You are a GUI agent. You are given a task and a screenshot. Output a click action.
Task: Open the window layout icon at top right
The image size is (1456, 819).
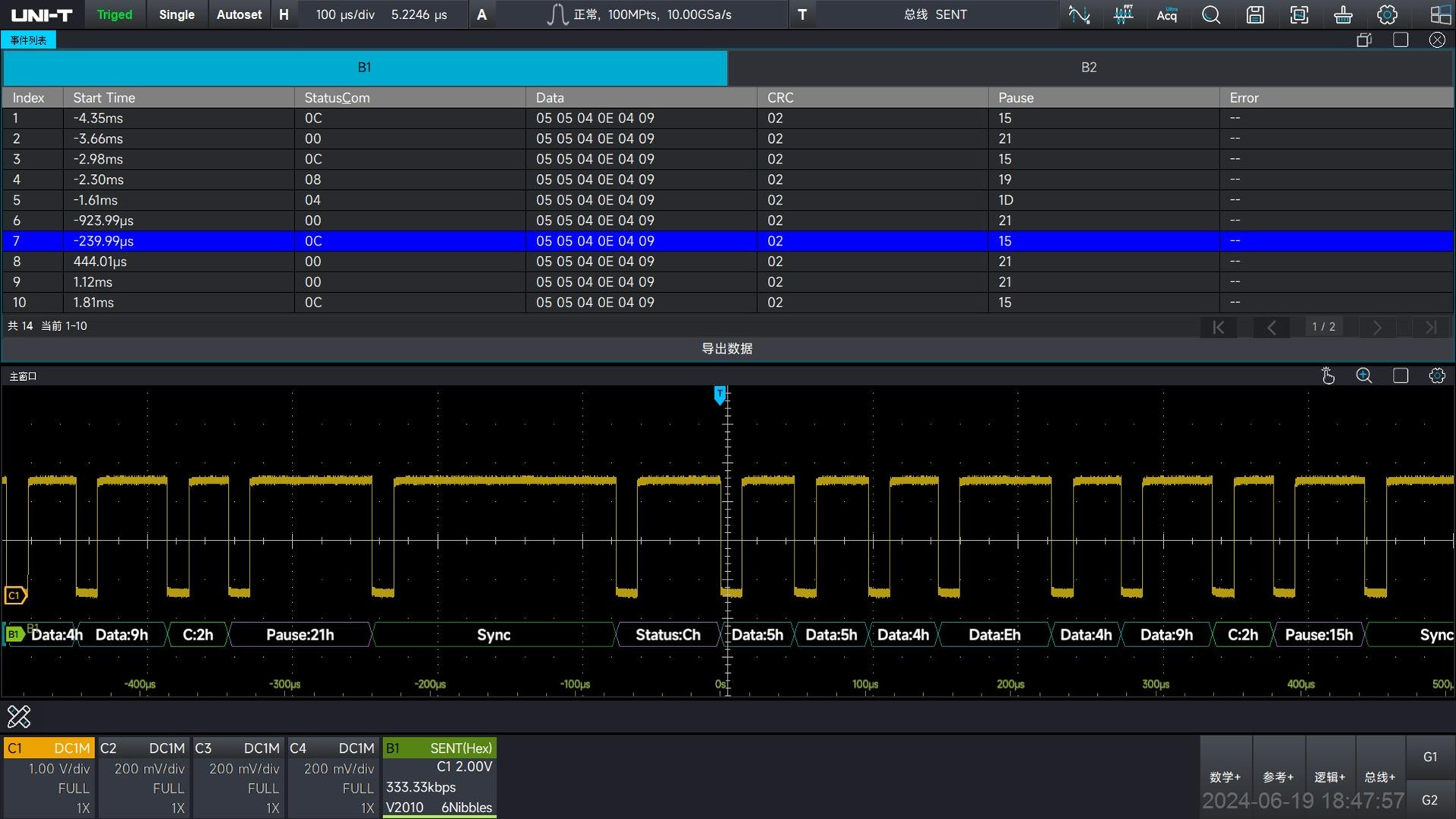pyautogui.click(x=1439, y=14)
